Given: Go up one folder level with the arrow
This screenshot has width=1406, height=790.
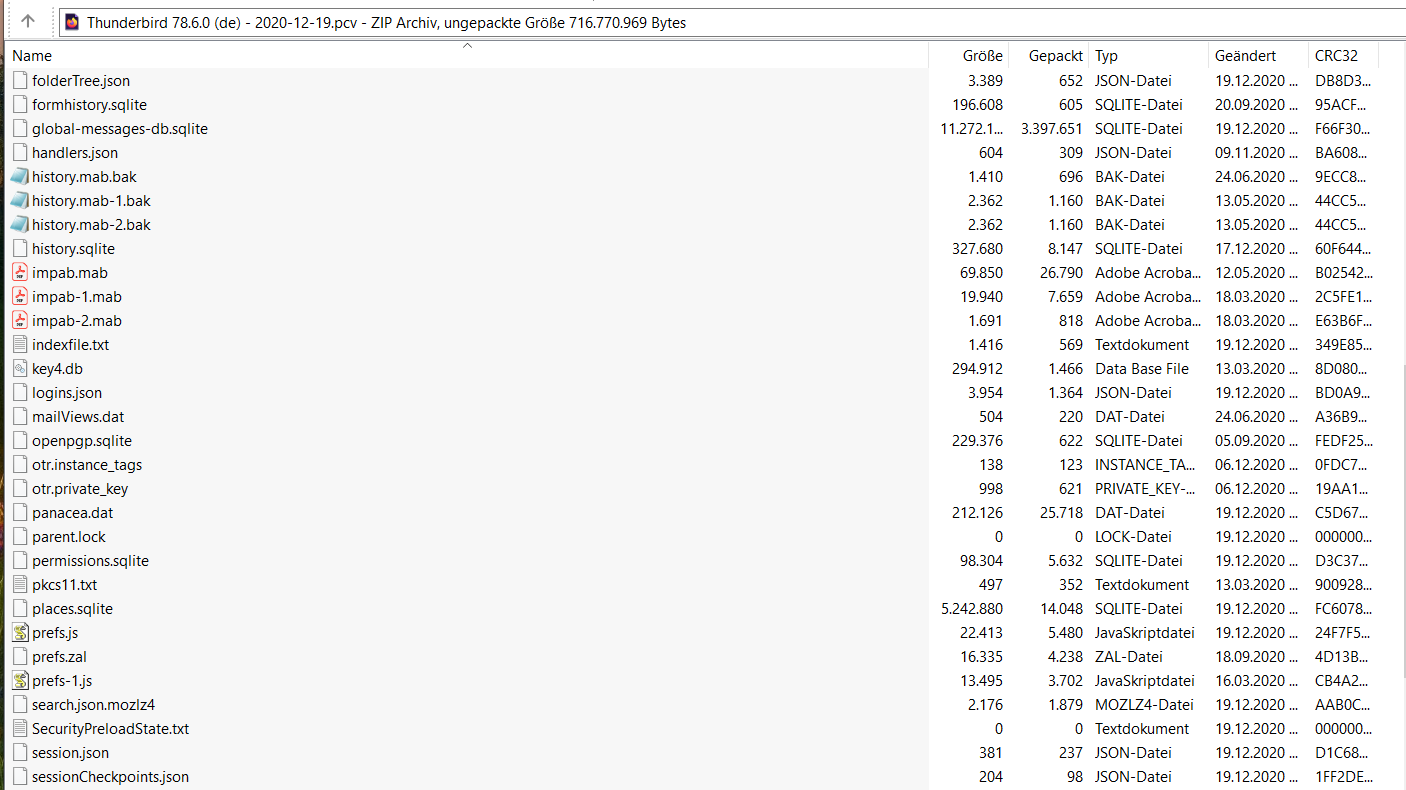Looking at the screenshot, I should coord(28,21).
